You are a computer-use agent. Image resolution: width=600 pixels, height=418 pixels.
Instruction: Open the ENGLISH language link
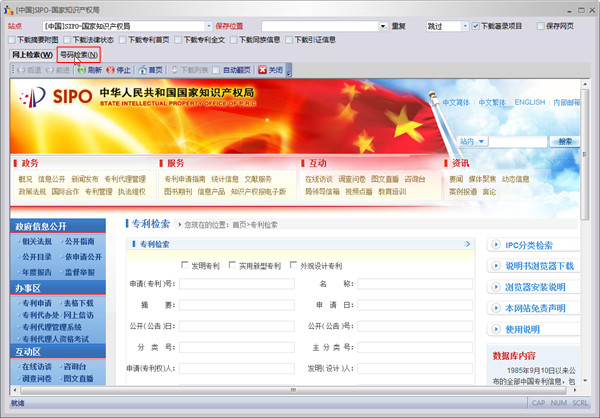[530, 102]
